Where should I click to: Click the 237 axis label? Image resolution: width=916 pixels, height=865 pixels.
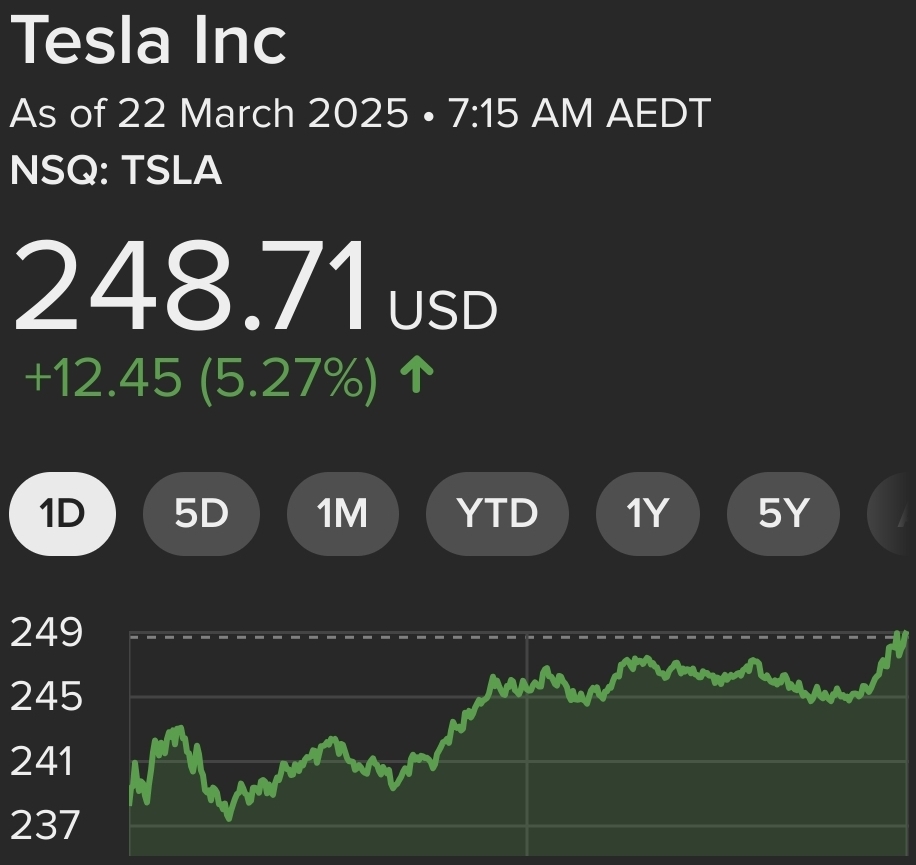(x=46, y=826)
